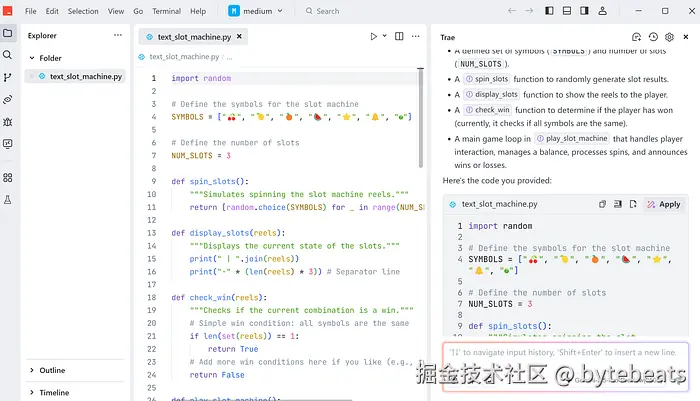Image resolution: width=700 pixels, height=401 pixels.
Task: Open the Selection menu
Action: pos(83,11)
